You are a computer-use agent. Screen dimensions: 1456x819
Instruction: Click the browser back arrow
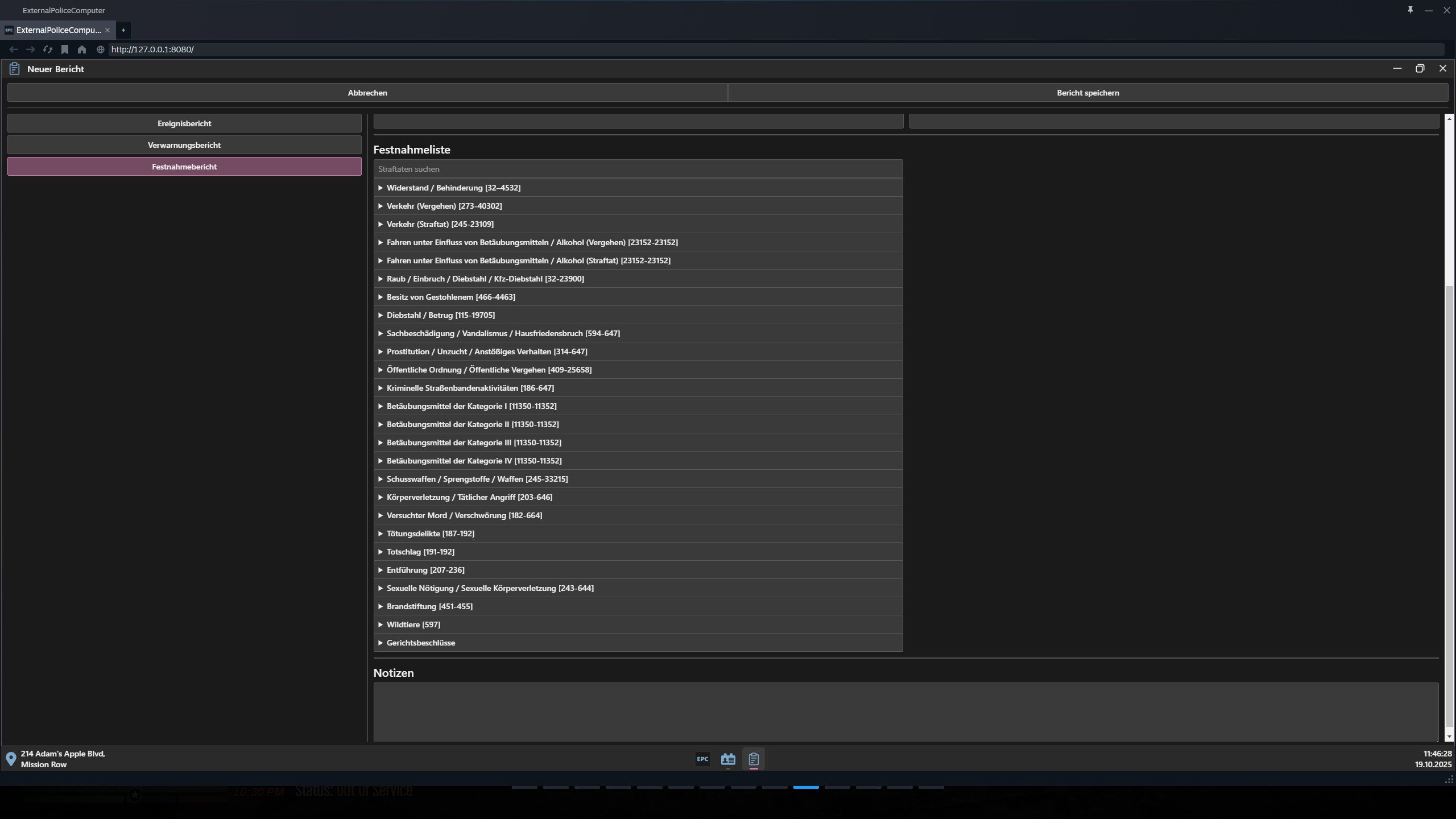click(x=14, y=49)
